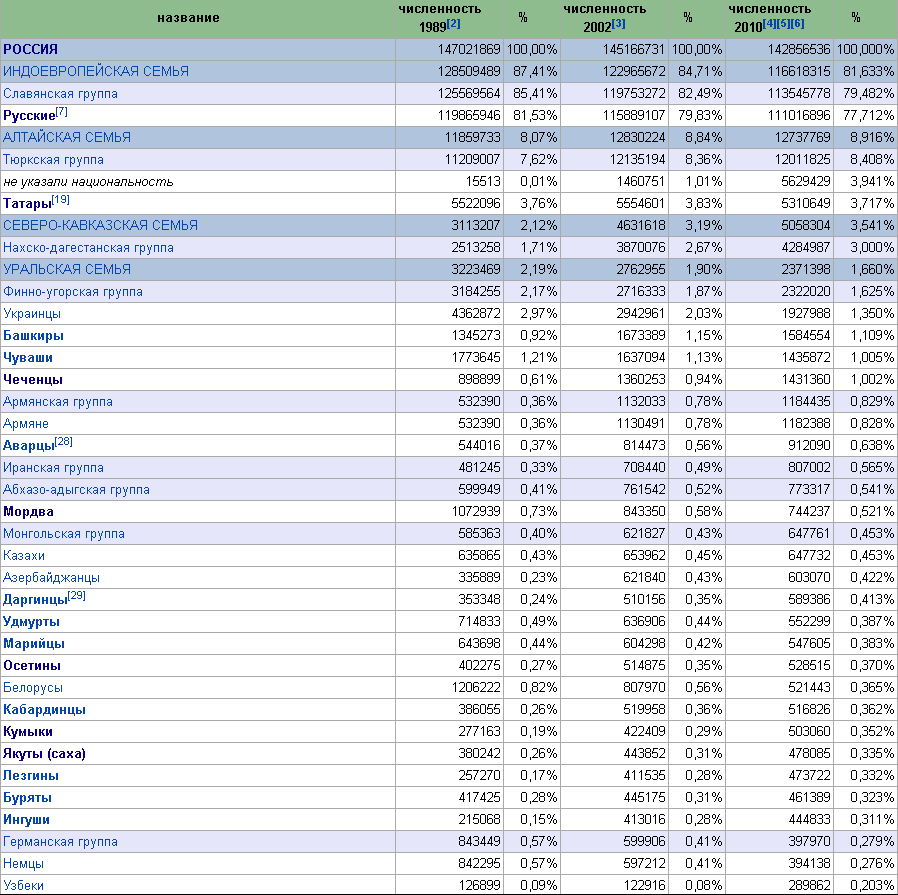Open ИНДОЕВРОПЕЙСКАЯ СЕМЬЯ link

coord(96,72)
